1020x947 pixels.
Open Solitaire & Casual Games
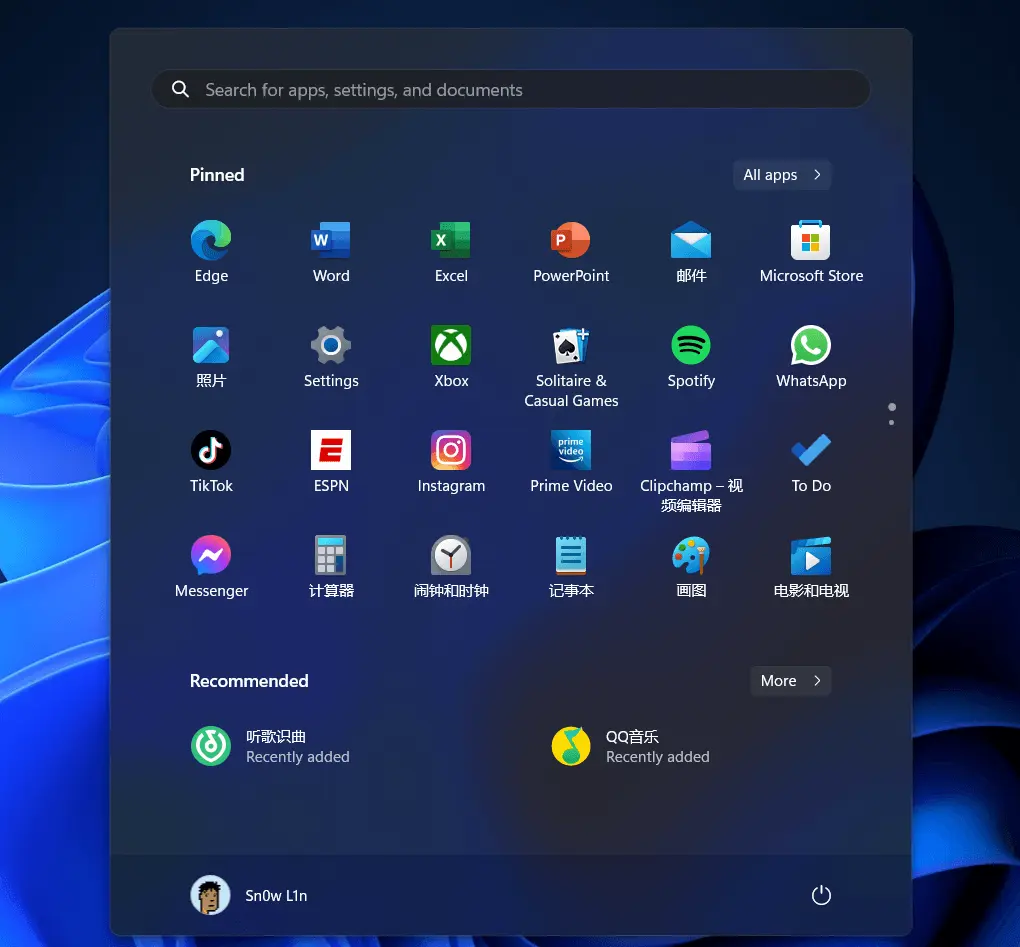[x=571, y=366]
